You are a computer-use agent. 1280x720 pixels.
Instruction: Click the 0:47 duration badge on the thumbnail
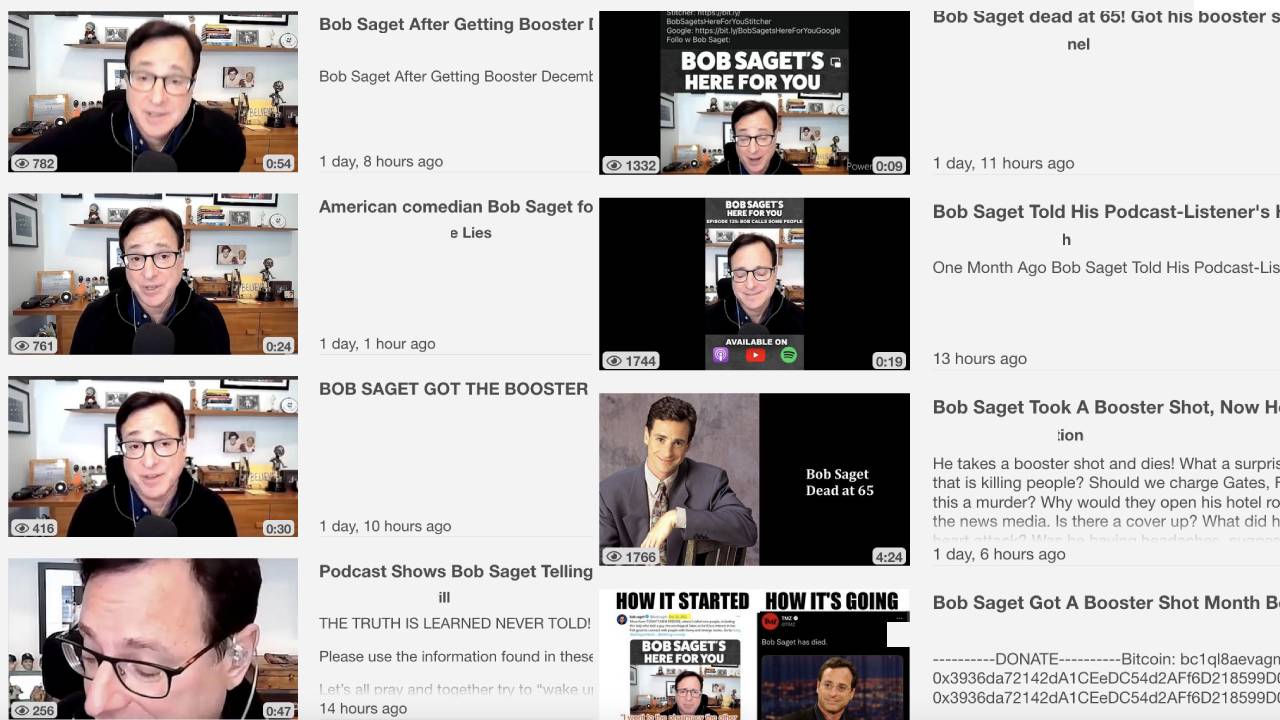tap(278, 711)
